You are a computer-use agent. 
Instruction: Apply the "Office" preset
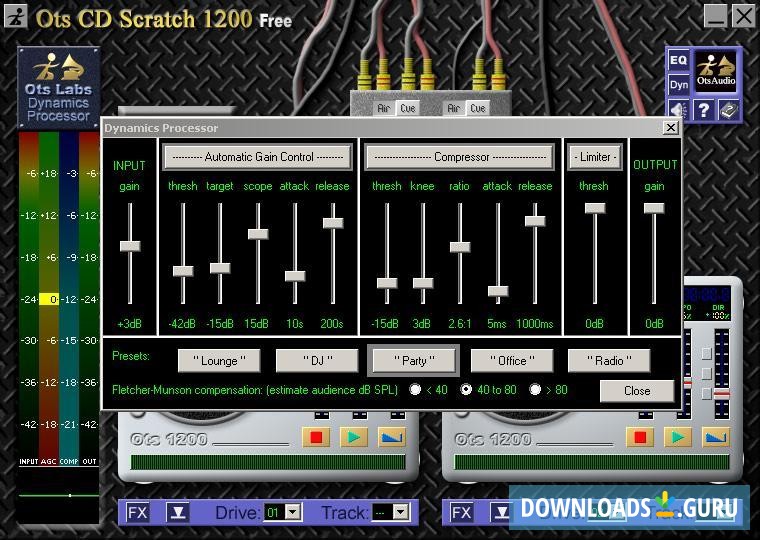(x=512, y=361)
